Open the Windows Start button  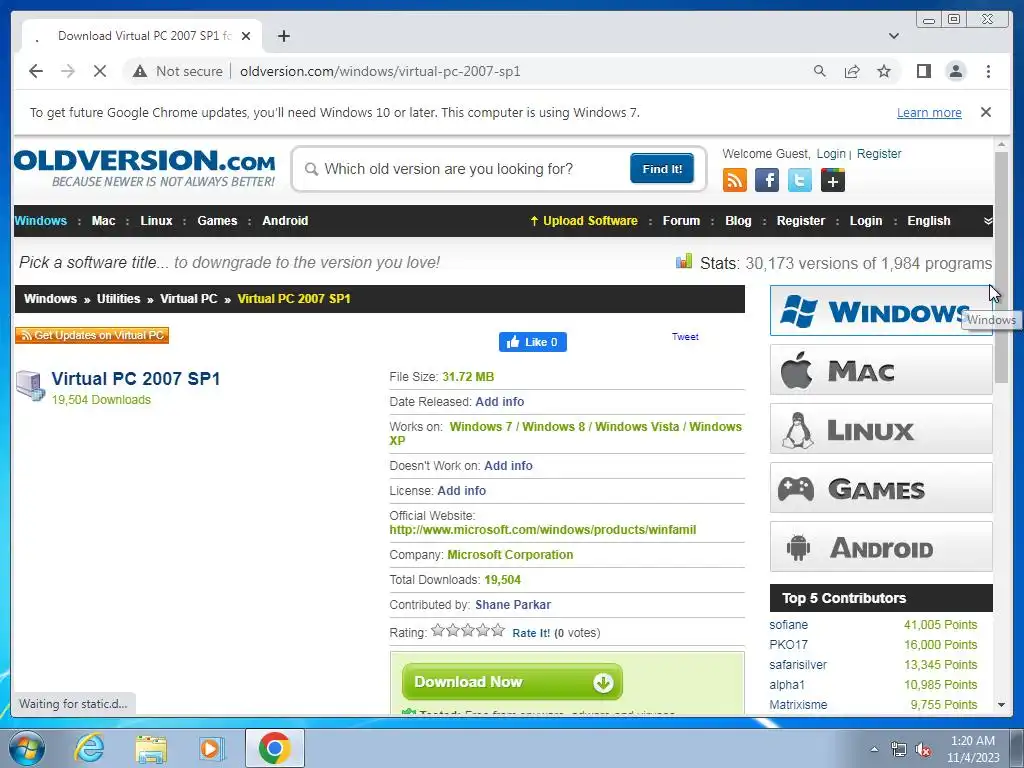pos(26,748)
